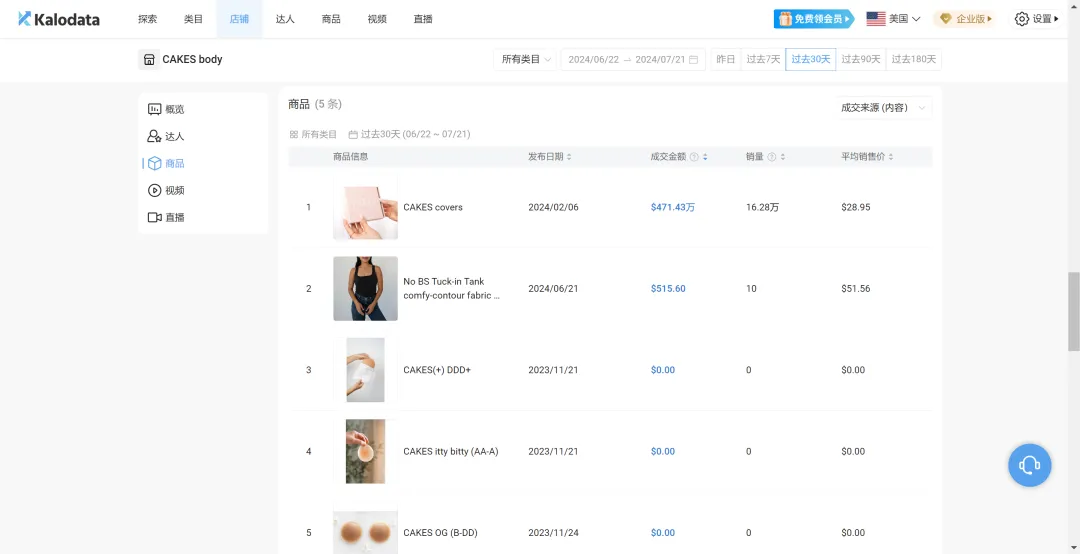
Task: Click the calendar icon in date range
Action: coord(694,60)
